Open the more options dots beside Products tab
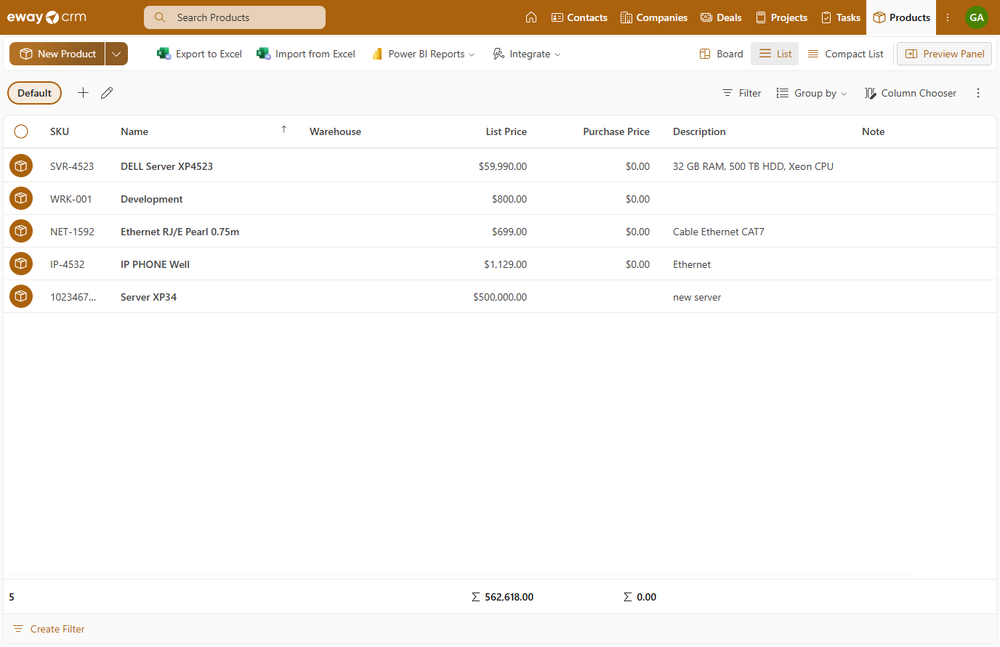This screenshot has height=647, width=1000. (948, 17)
